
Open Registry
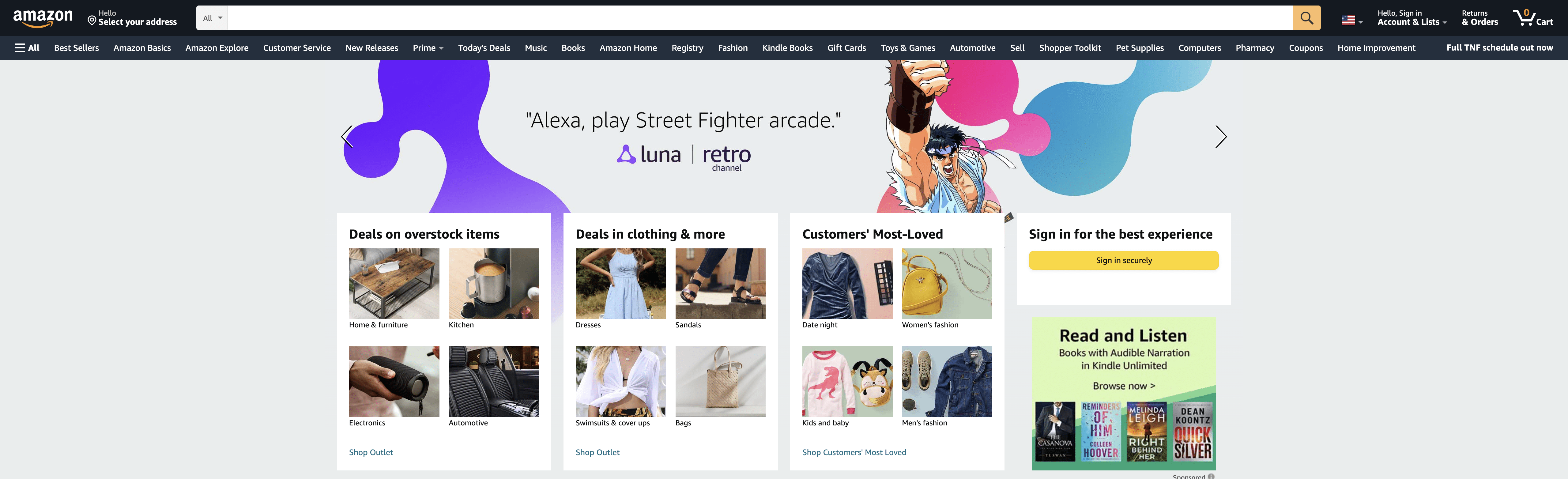pyautogui.click(x=687, y=48)
